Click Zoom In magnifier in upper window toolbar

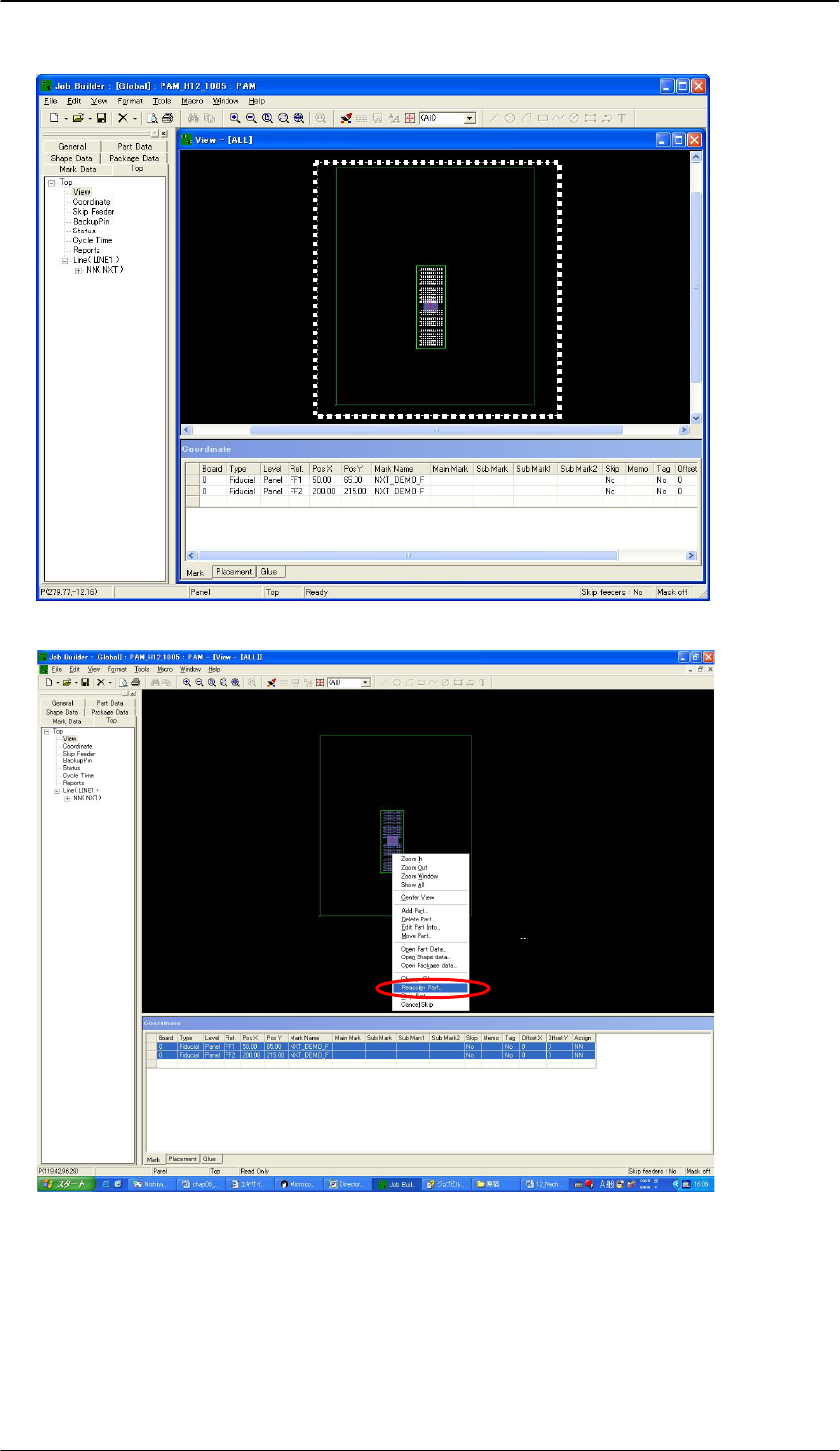click(x=236, y=118)
